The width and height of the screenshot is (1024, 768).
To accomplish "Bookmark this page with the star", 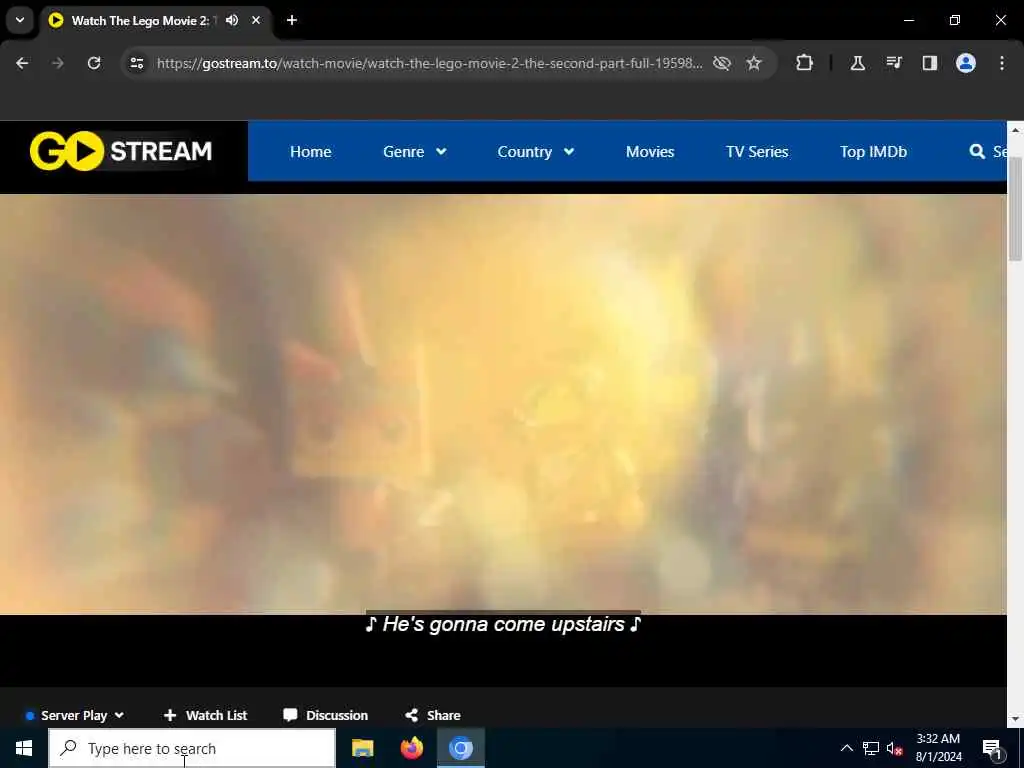I will (754, 63).
